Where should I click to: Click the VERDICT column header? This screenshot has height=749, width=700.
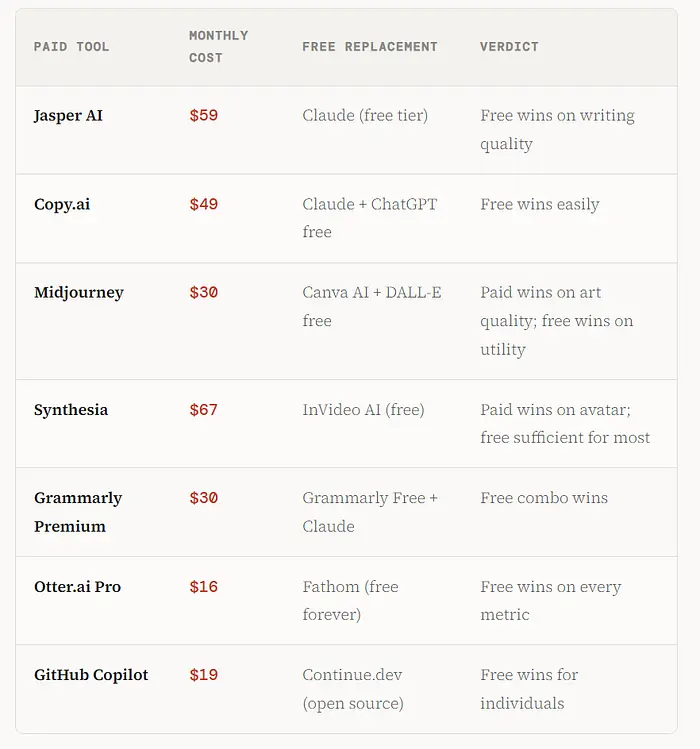[x=509, y=47]
